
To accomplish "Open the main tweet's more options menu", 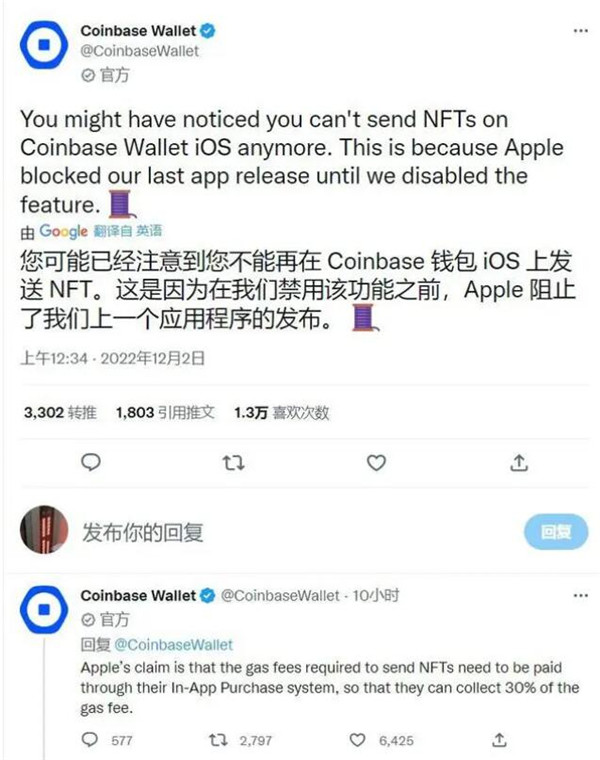I will coord(580,31).
